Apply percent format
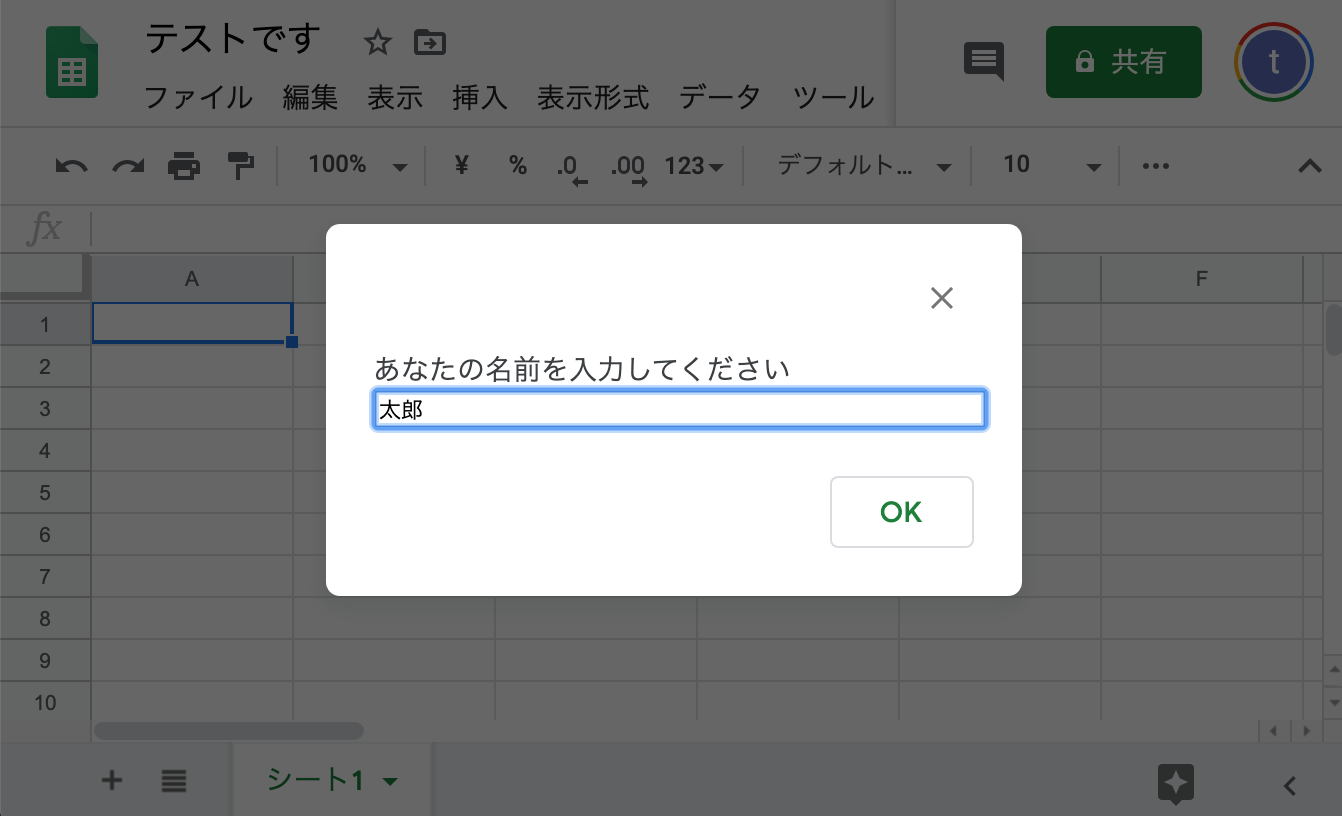The width and height of the screenshot is (1342, 816). click(518, 165)
